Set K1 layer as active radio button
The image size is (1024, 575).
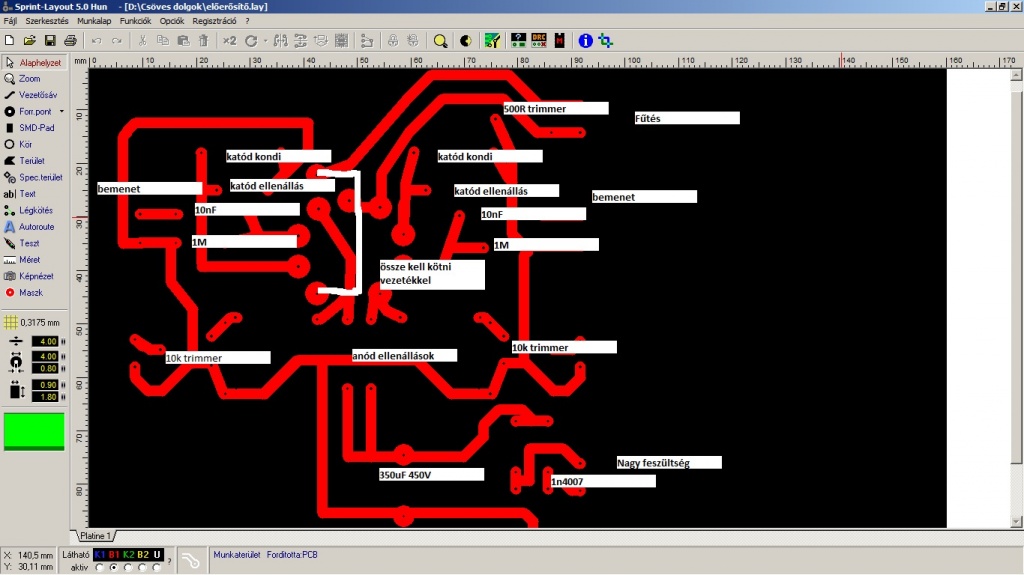(x=99, y=567)
